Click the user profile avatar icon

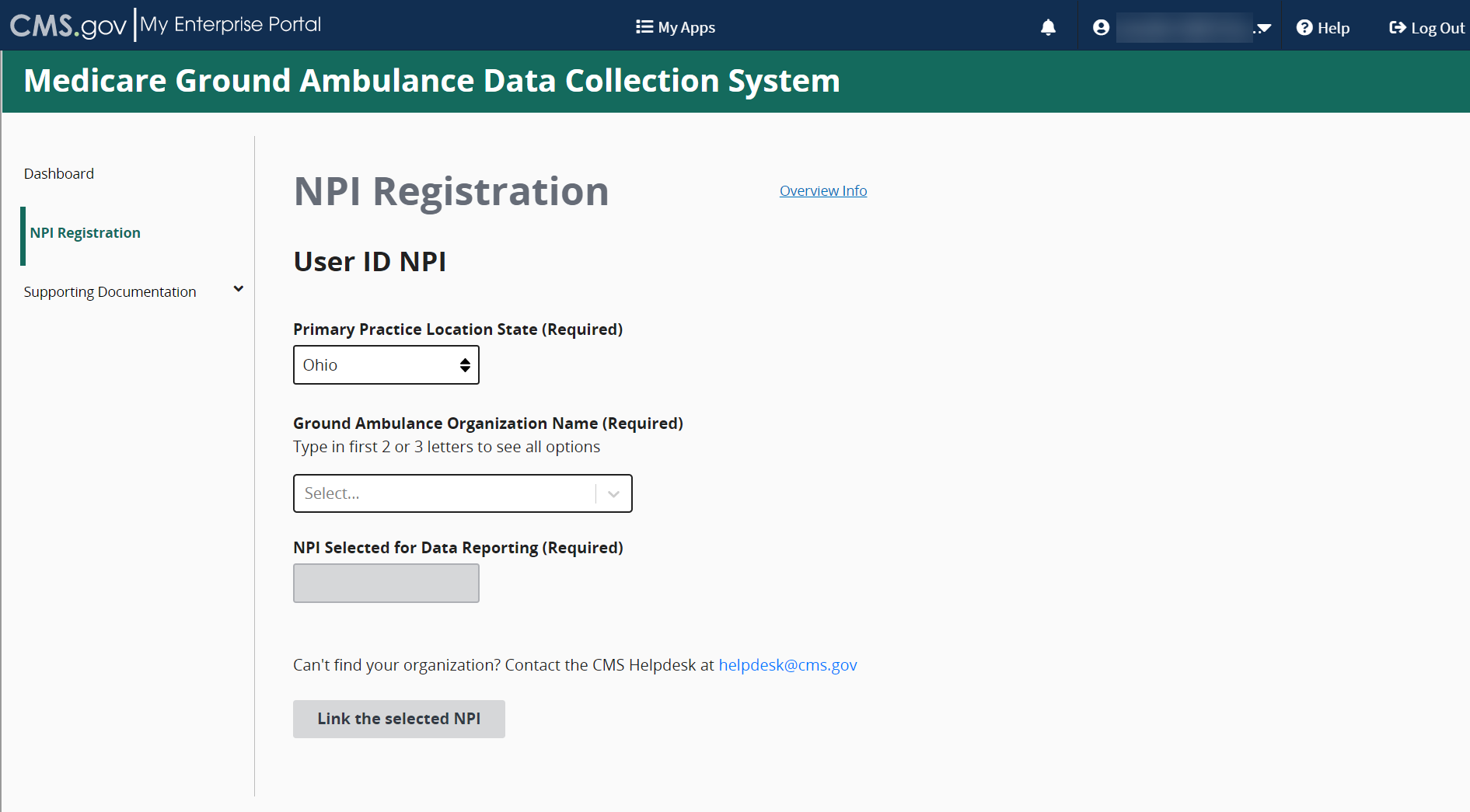coord(1101,28)
